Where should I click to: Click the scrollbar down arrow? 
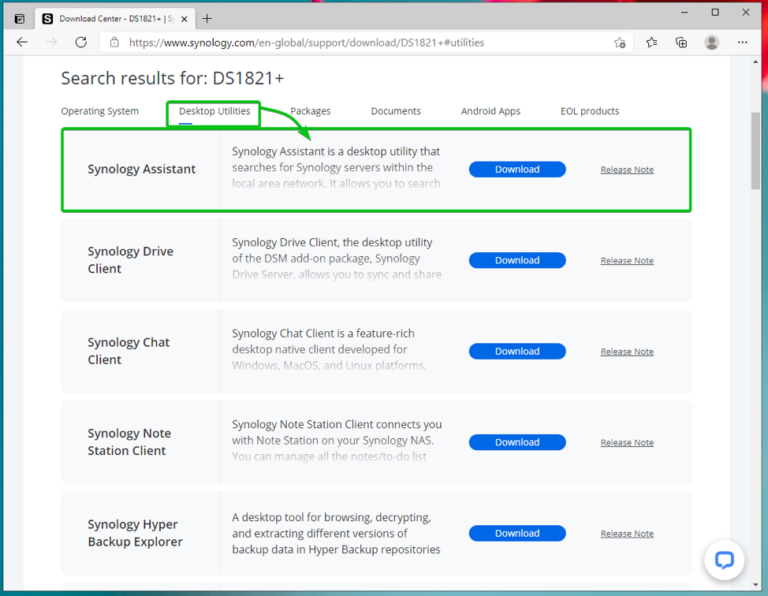pos(756,584)
